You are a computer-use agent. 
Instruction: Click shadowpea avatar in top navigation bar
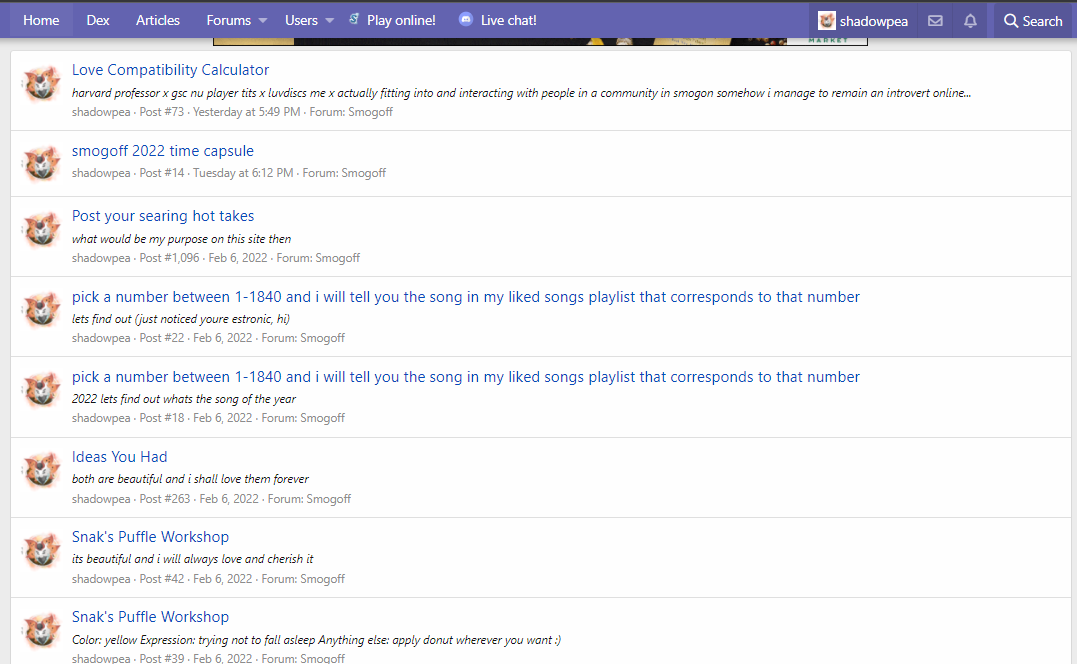pos(827,21)
